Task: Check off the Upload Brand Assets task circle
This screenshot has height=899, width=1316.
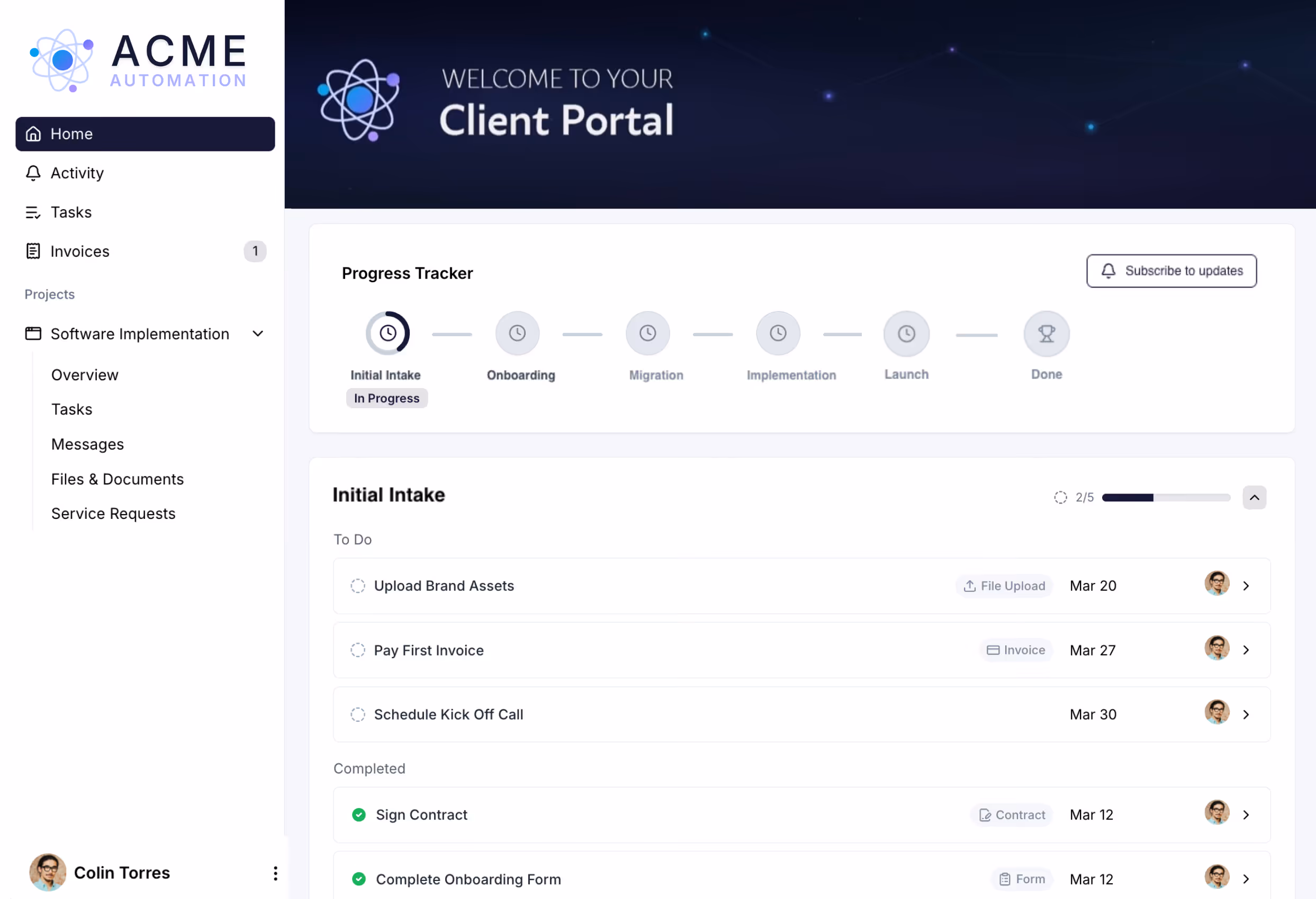Action: click(357, 586)
